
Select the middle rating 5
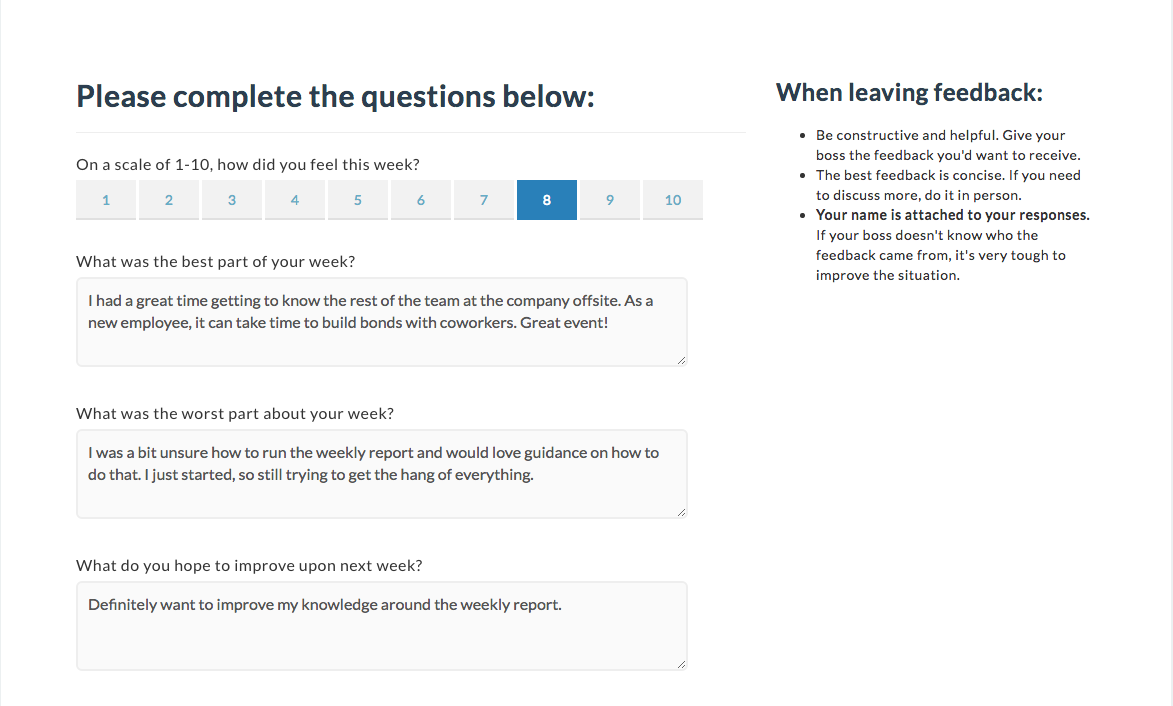pos(358,199)
